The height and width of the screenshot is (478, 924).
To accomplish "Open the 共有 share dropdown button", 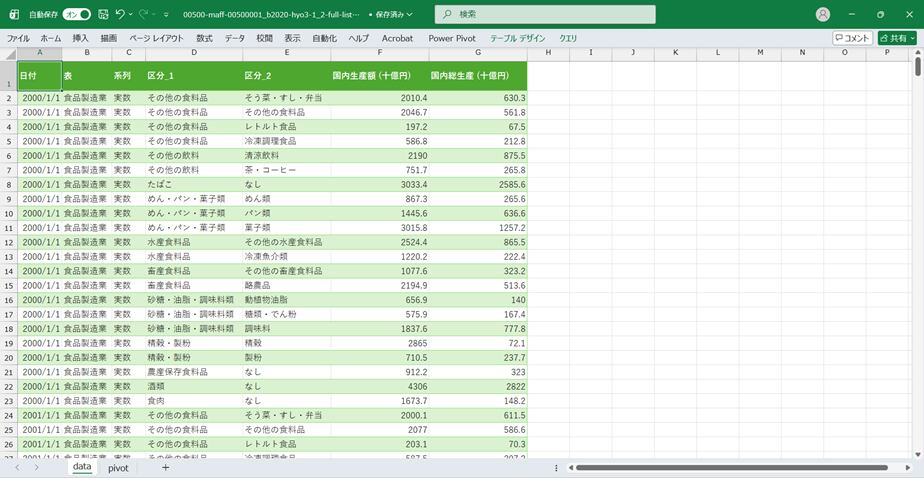I will tap(897, 38).
